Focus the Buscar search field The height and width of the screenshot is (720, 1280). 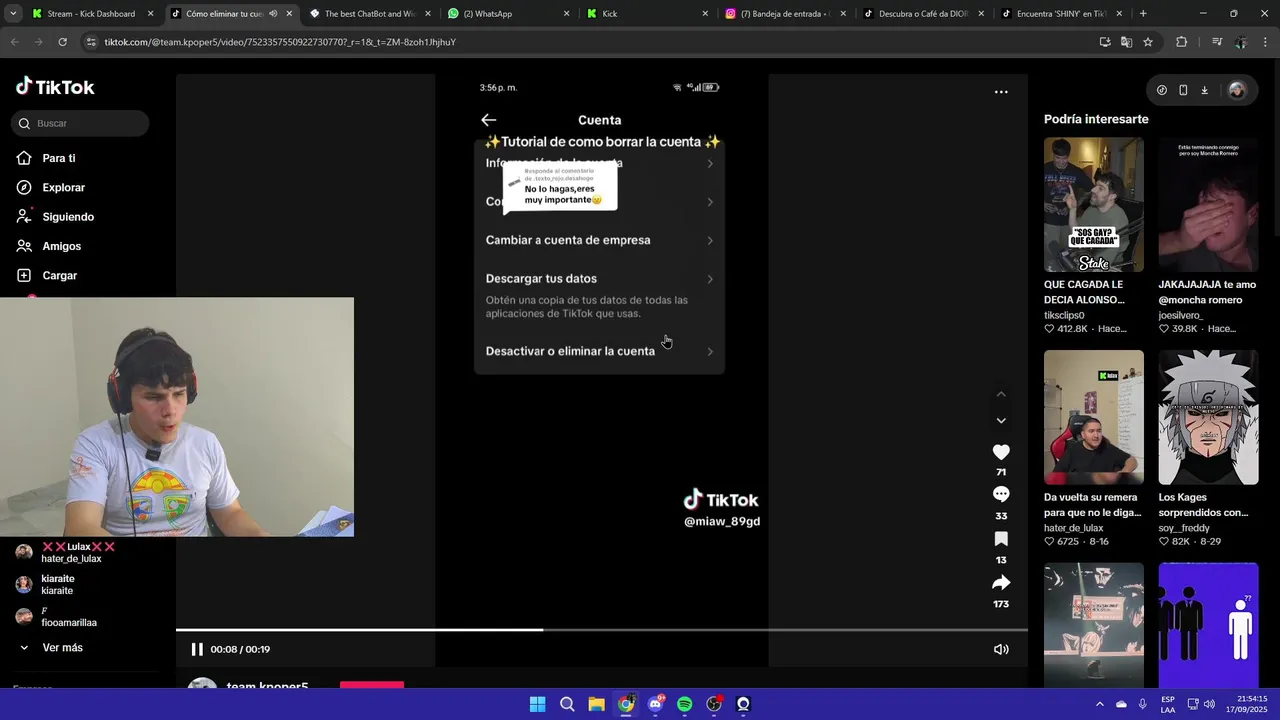pyautogui.click(x=80, y=123)
